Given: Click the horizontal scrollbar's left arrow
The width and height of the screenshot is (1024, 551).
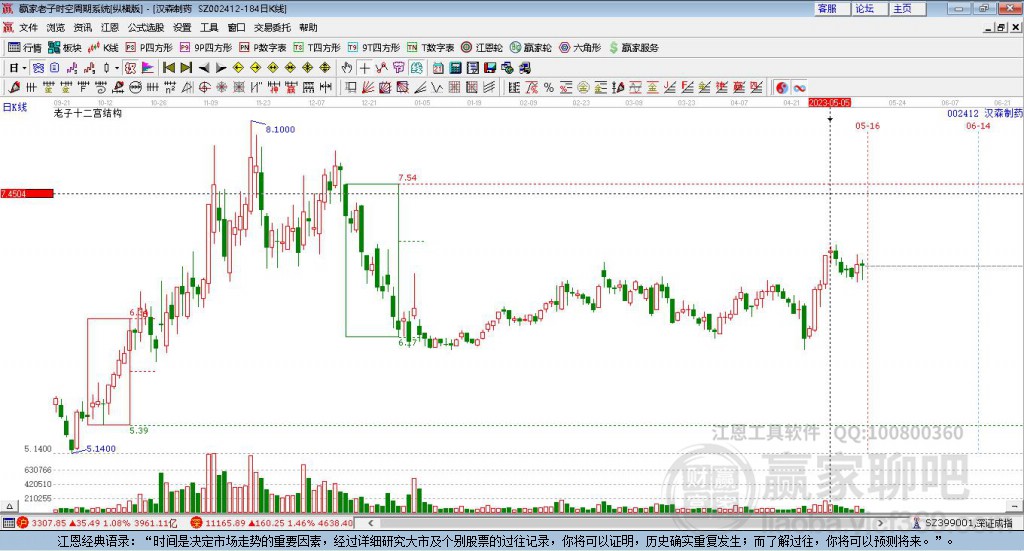Looking at the screenshot, I should click(x=371, y=523).
